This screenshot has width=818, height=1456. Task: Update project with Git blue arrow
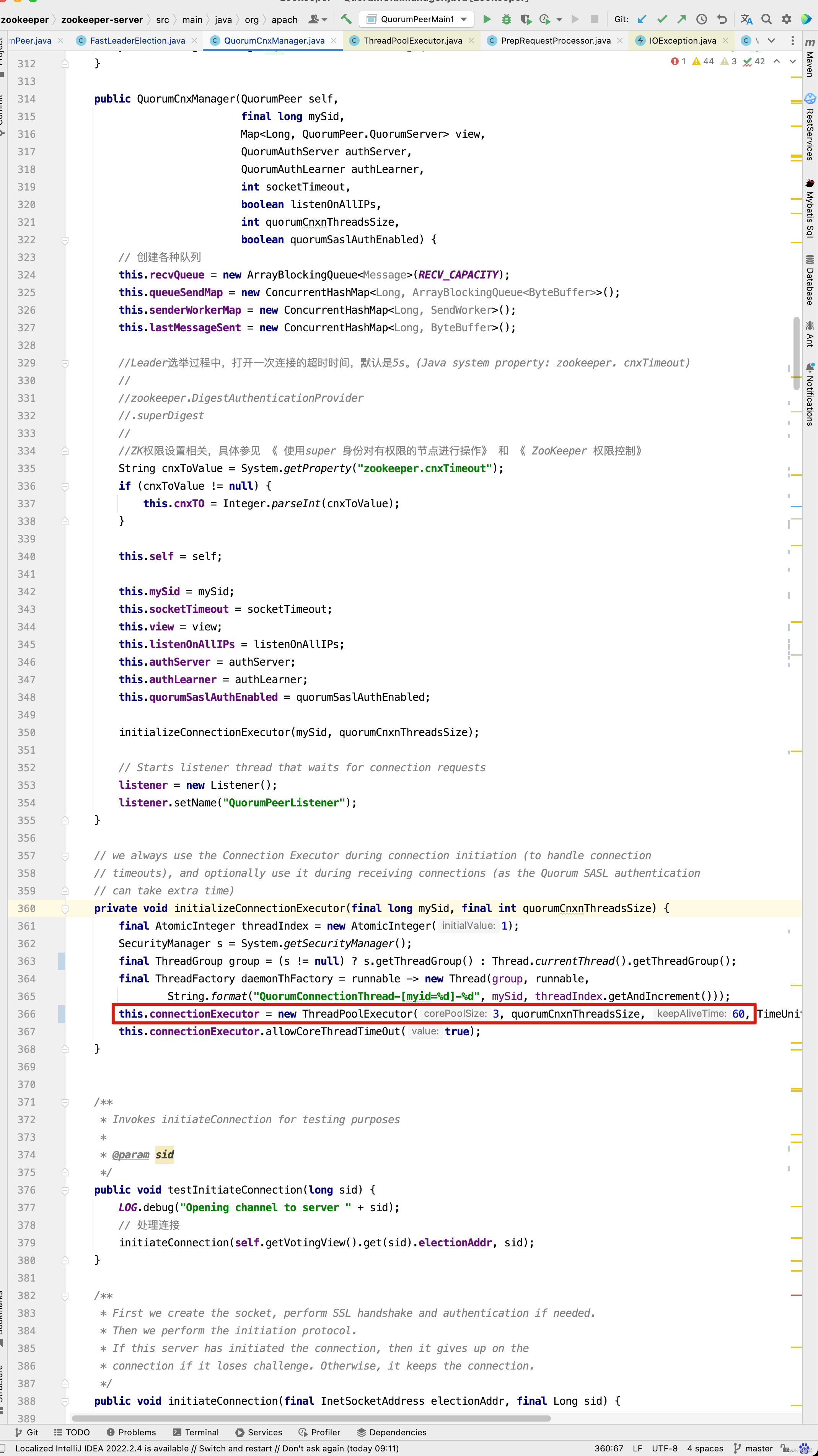(x=642, y=19)
